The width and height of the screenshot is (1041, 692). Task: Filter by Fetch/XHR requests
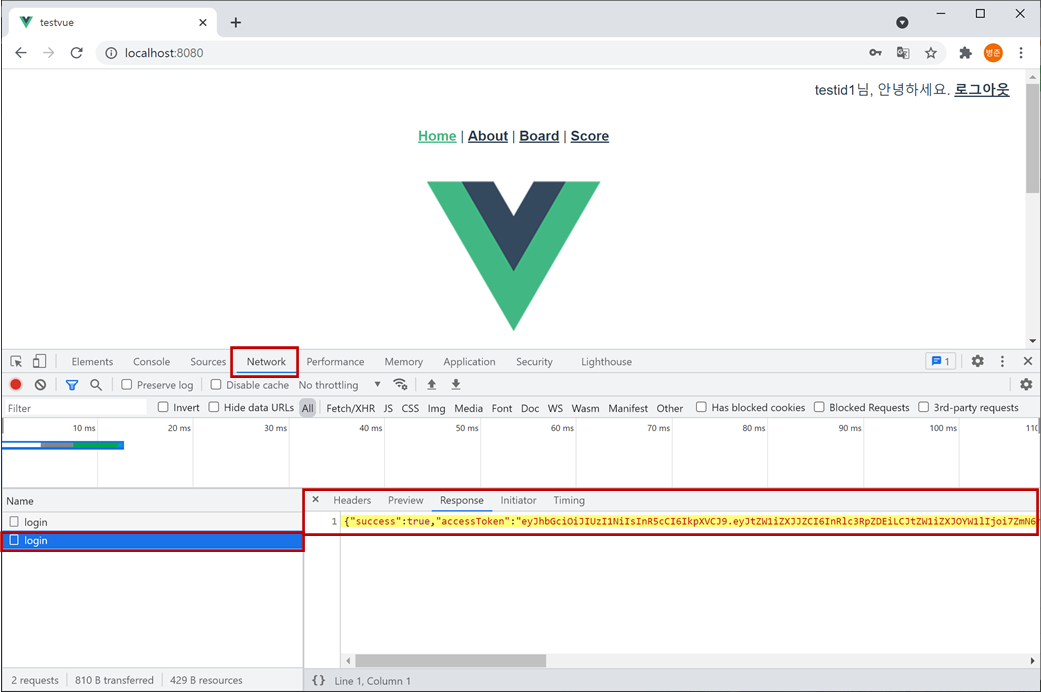(x=351, y=408)
